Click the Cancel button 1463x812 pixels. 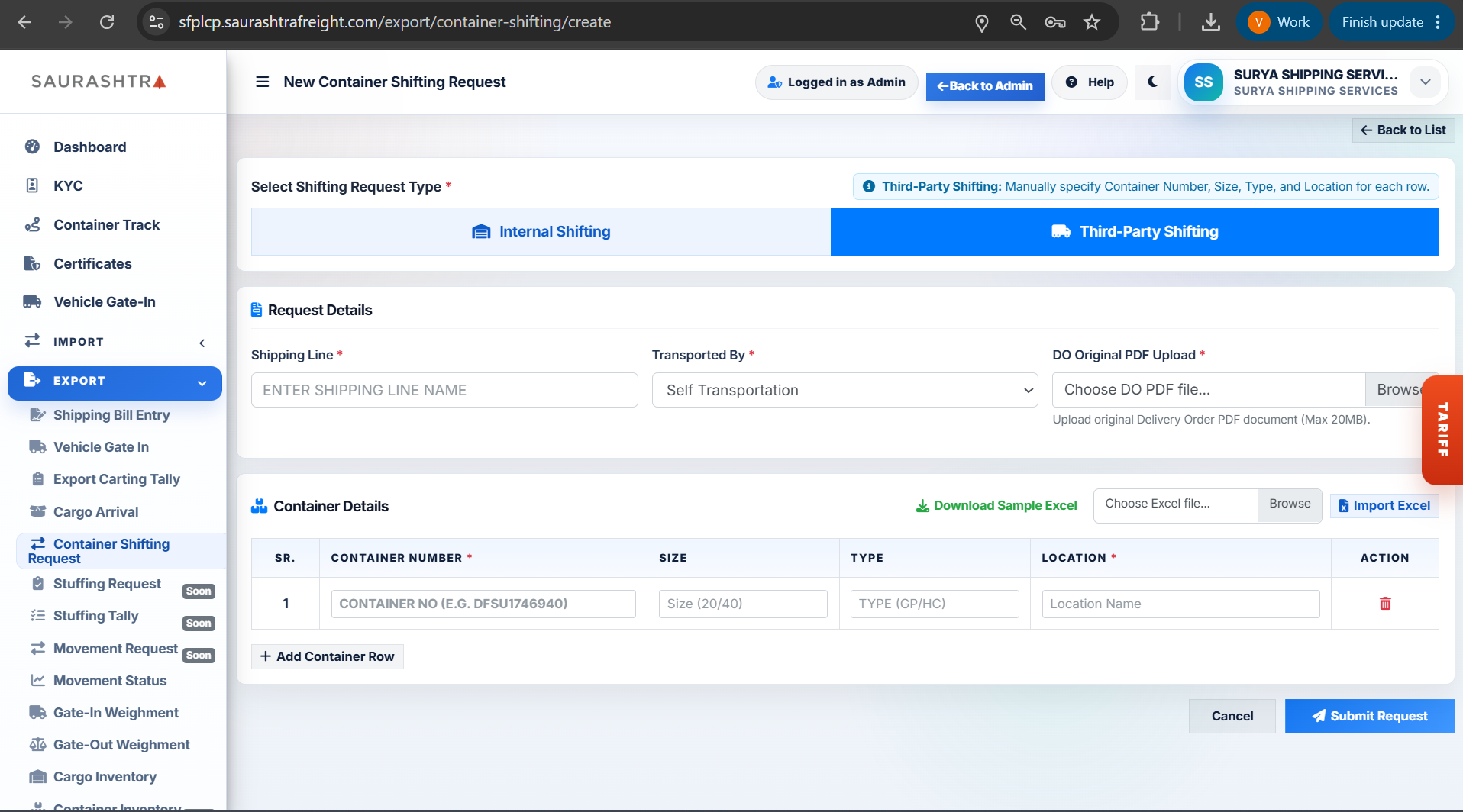click(1232, 716)
